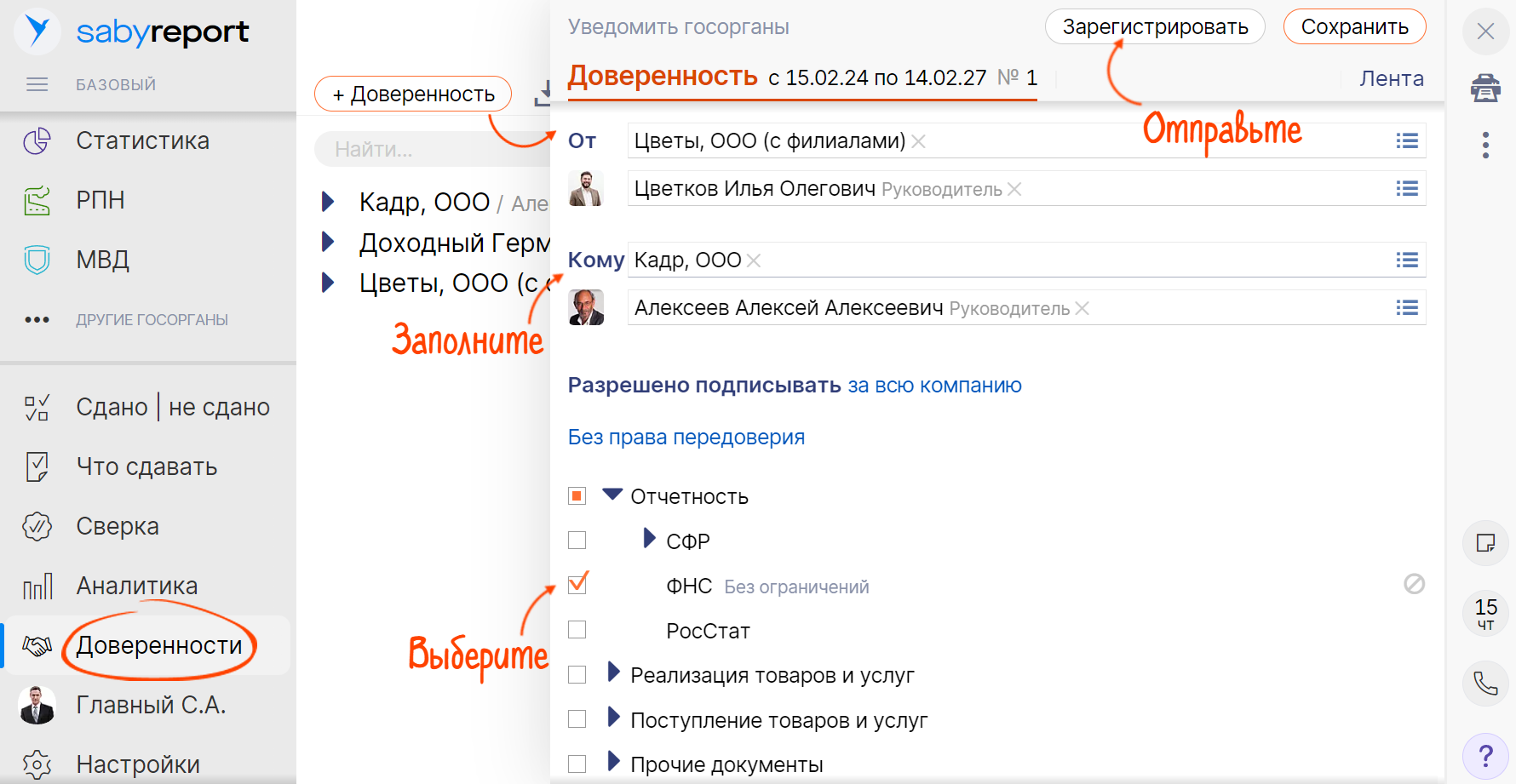The width and height of the screenshot is (1516, 784).
Task: Open list picker for Кадр, ООО field
Action: (x=1407, y=260)
